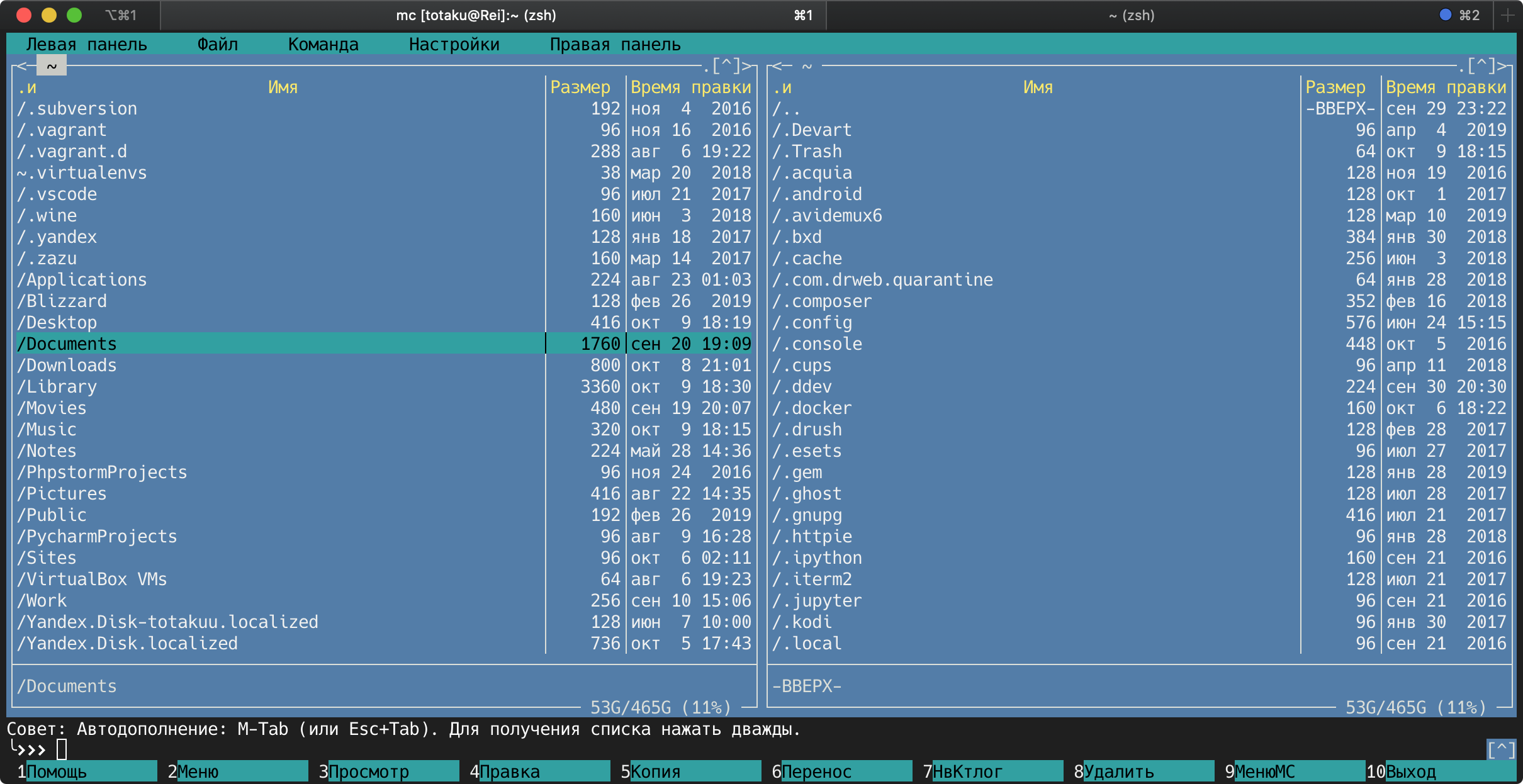Select /Yandex.Disk-totakuu.localized entry
This screenshot has height=784, width=1523.
(384, 622)
